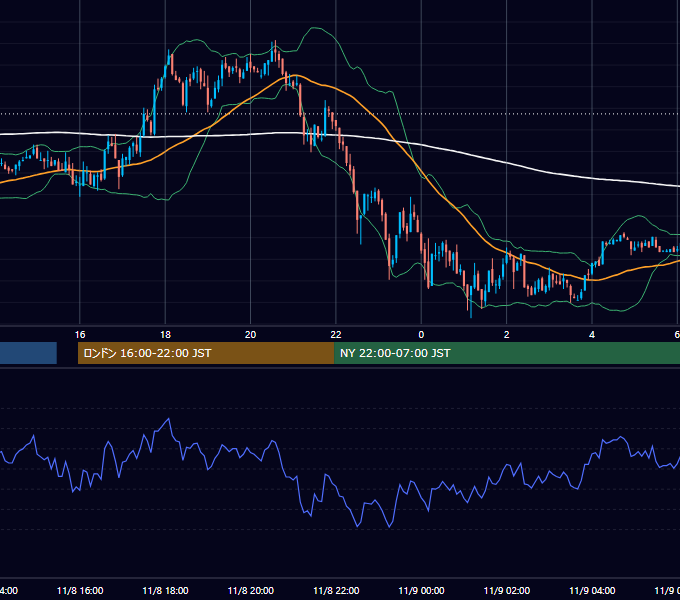The image size is (680, 600).
Task: Click the 0 hour label on chart axis
Action: pos(421,335)
